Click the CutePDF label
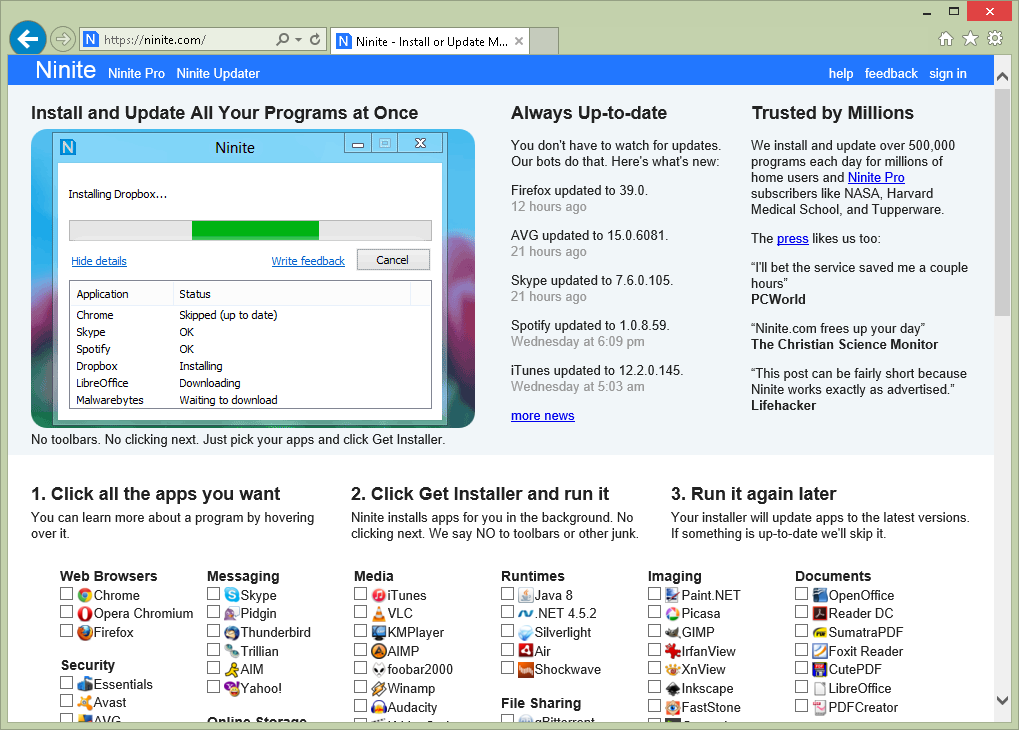 (855, 670)
